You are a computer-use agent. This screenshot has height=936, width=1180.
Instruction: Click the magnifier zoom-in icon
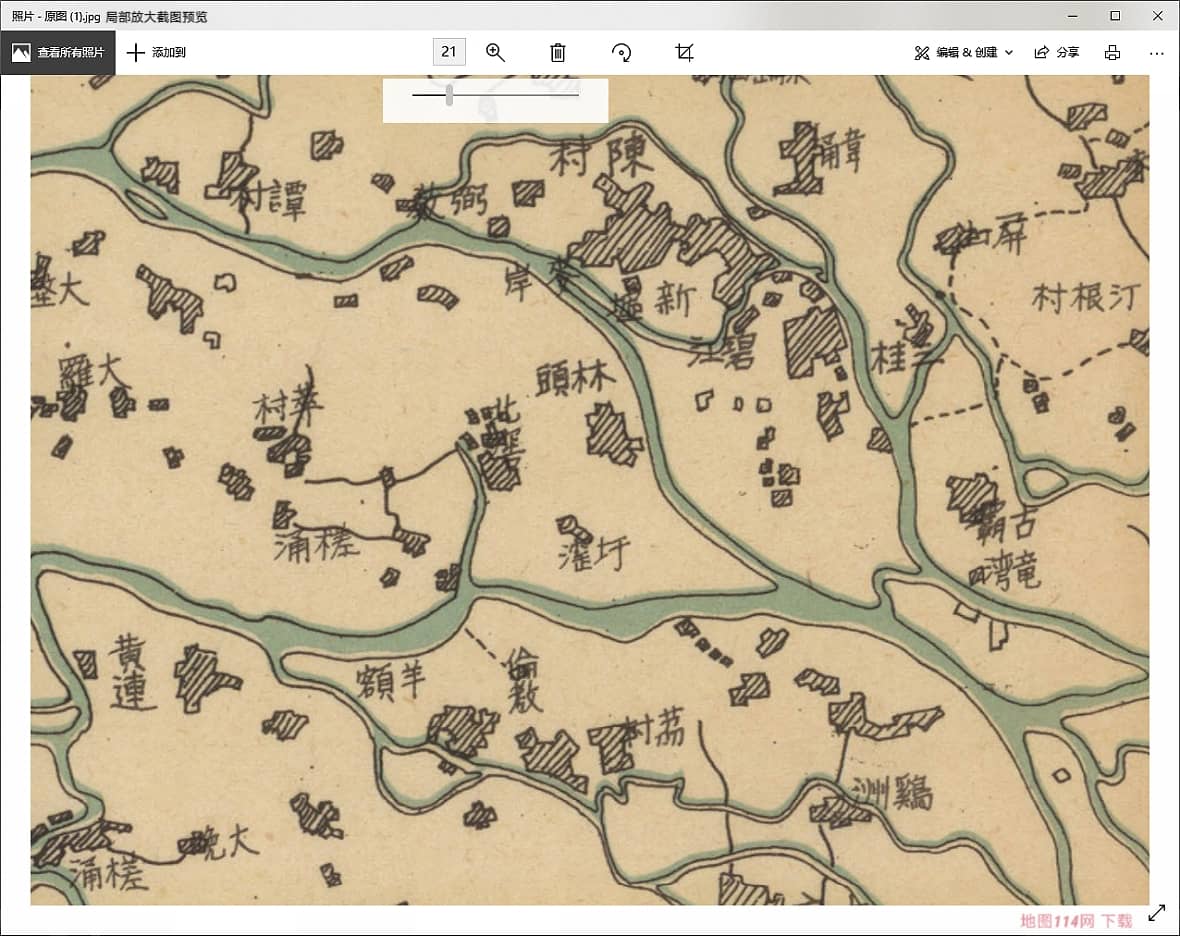pyautogui.click(x=495, y=53)
